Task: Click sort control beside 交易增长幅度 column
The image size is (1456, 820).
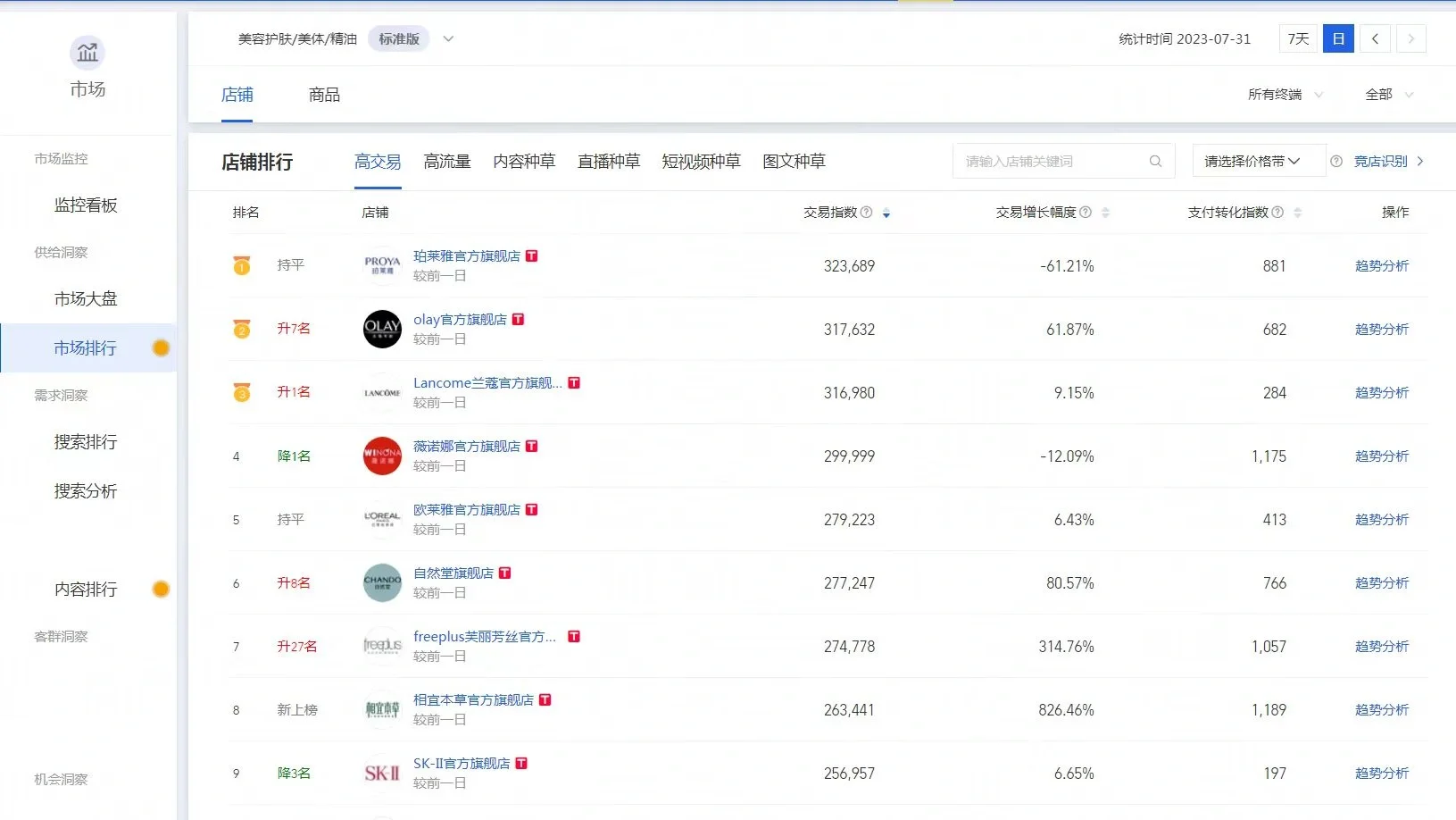Action: (x=1106, y=212)
